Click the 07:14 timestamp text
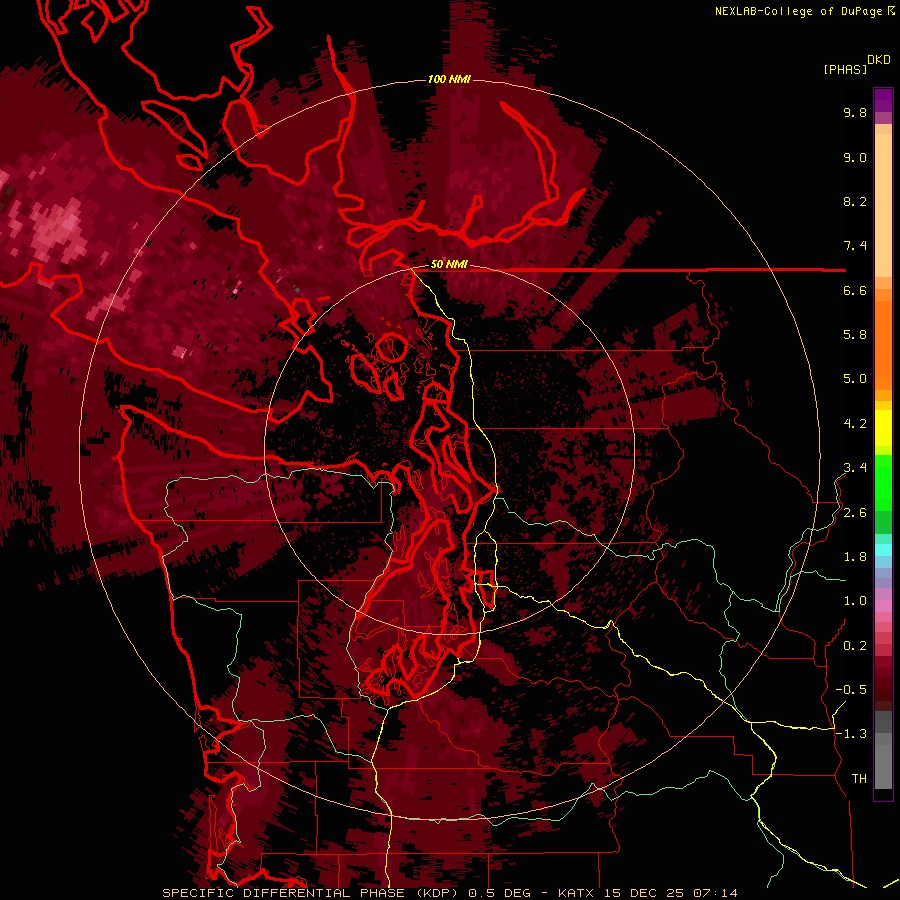 (715, 893)
